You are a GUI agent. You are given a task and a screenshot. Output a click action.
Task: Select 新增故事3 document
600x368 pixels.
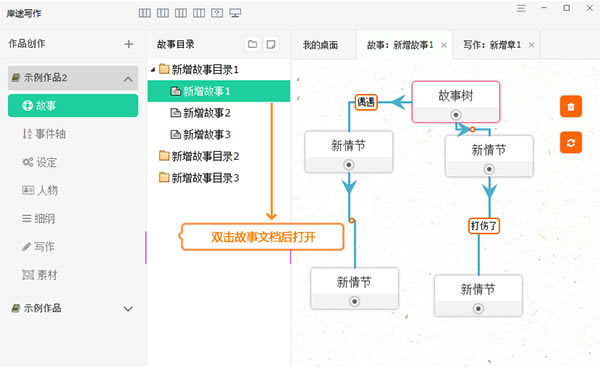(201, 135)
